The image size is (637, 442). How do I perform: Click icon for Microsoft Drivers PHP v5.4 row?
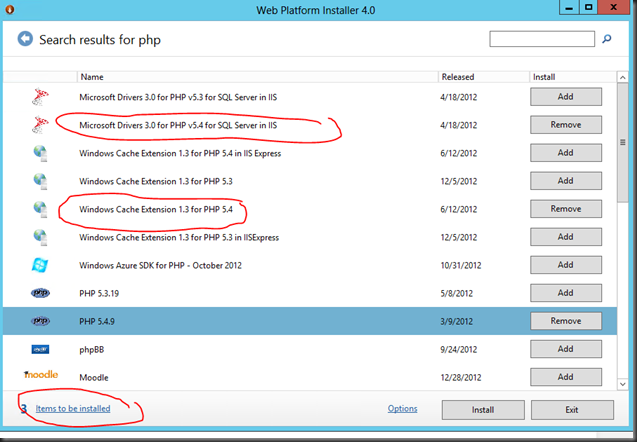coord(40,125)
